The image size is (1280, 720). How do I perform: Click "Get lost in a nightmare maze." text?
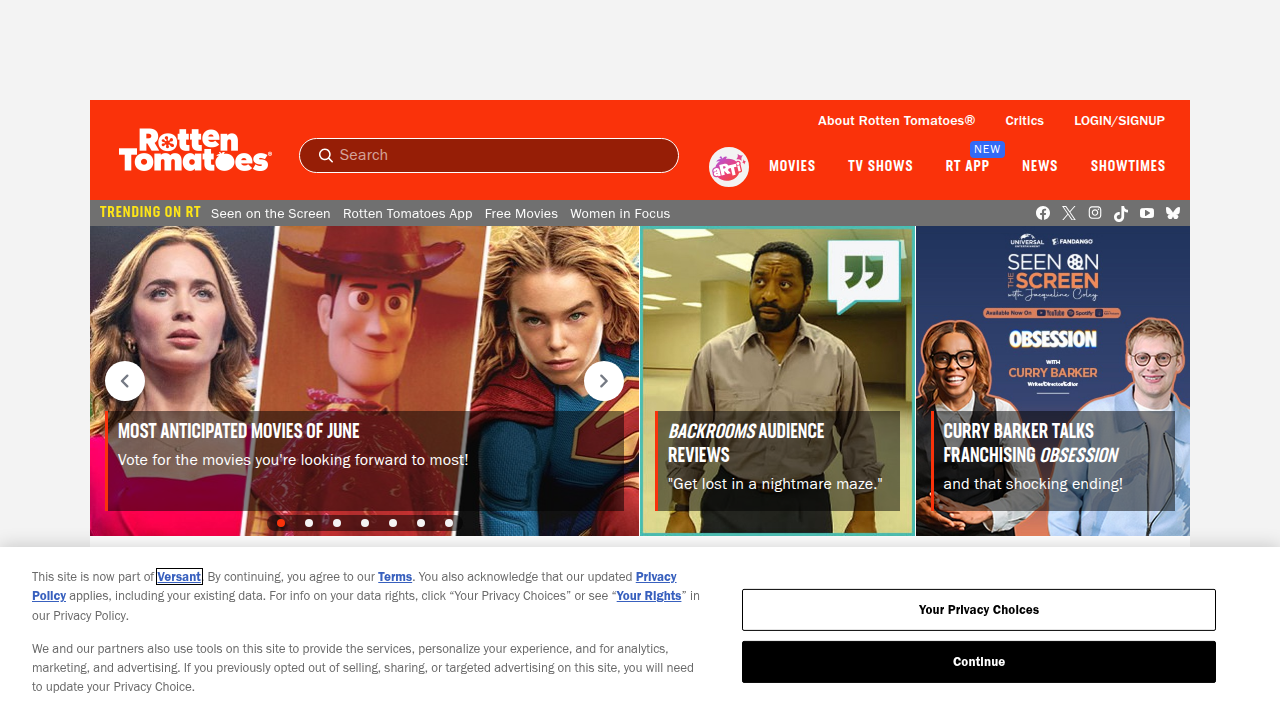point(775,484)
